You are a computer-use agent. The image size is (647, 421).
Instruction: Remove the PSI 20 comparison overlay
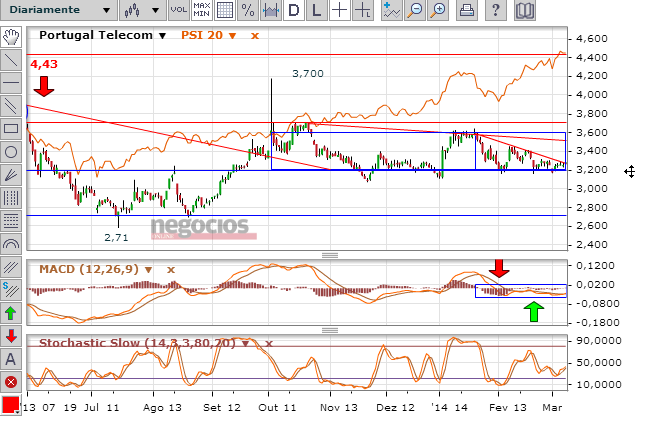coord(255,36)
